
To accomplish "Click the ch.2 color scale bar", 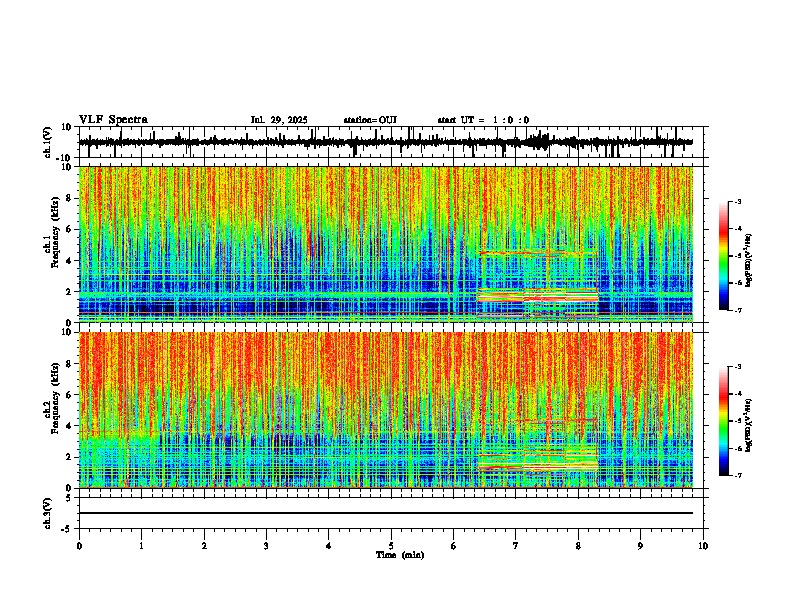I will [x=724, y=421].
